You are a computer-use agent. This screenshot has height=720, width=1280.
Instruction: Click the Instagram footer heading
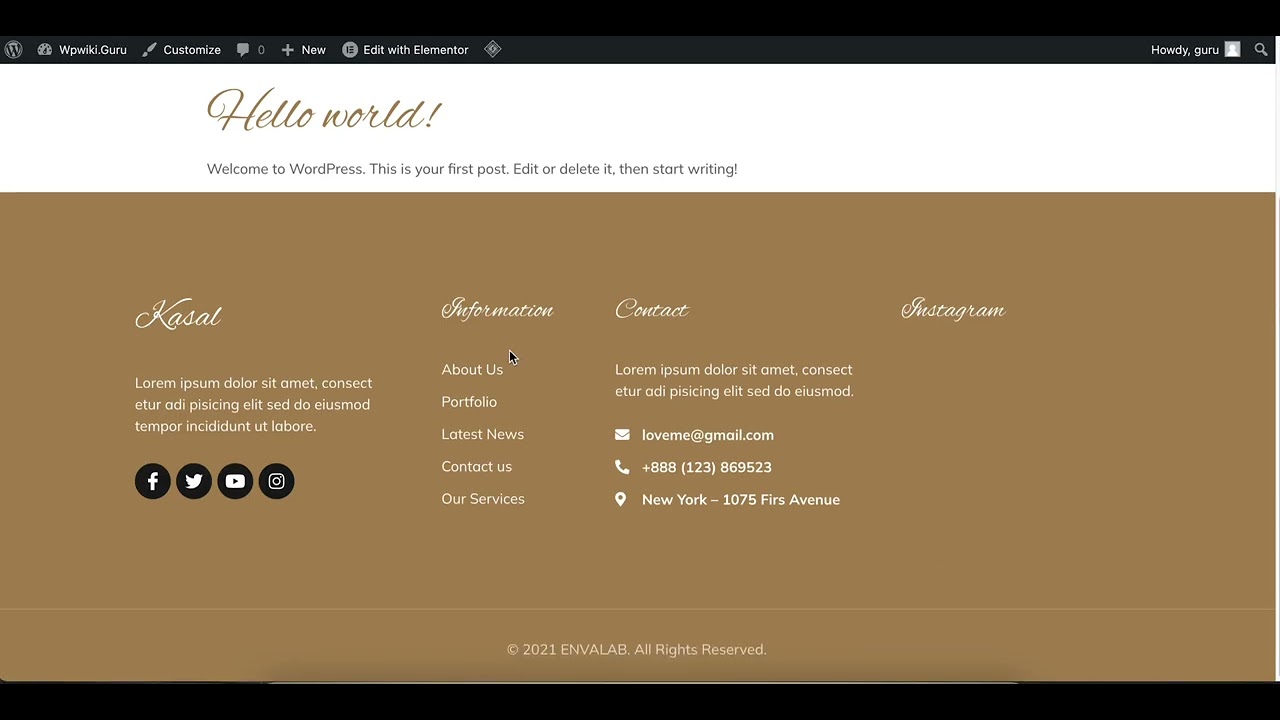953,310
